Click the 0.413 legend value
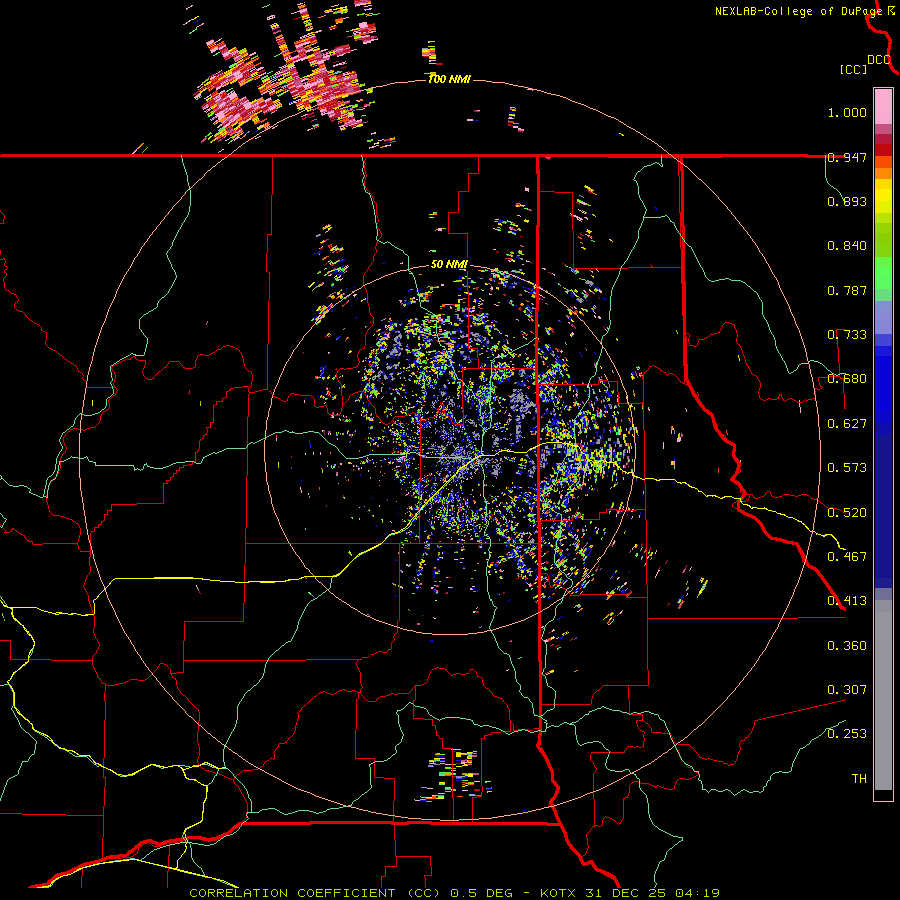900x900 pixels. click(x=847, y=601)
